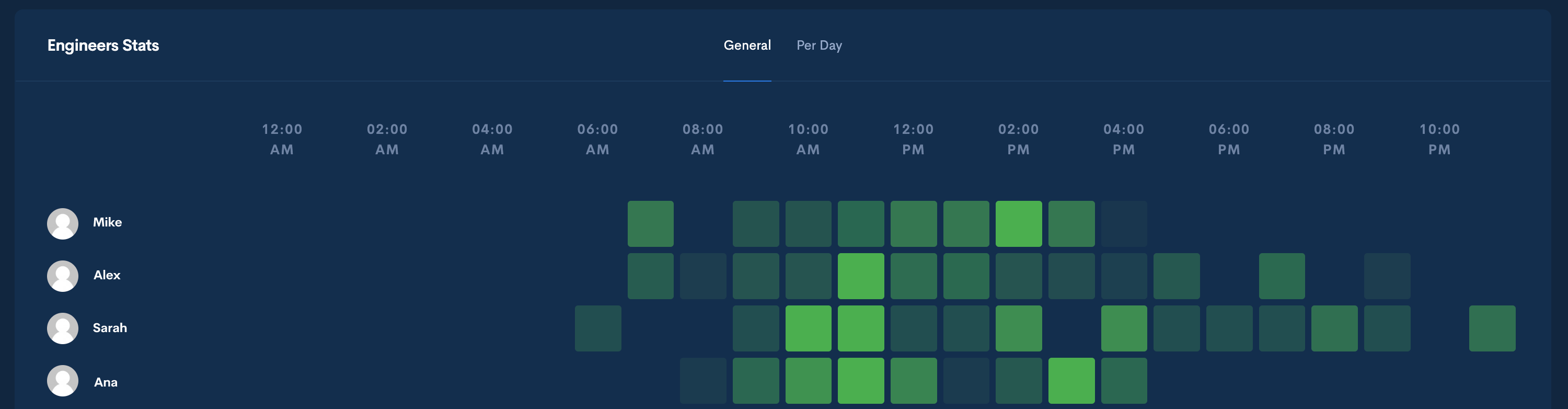Select Mike's 9 AM heatmap cell
This screenshot has width=1568, height=409.
pyautogui.click(x=756, y=224)
